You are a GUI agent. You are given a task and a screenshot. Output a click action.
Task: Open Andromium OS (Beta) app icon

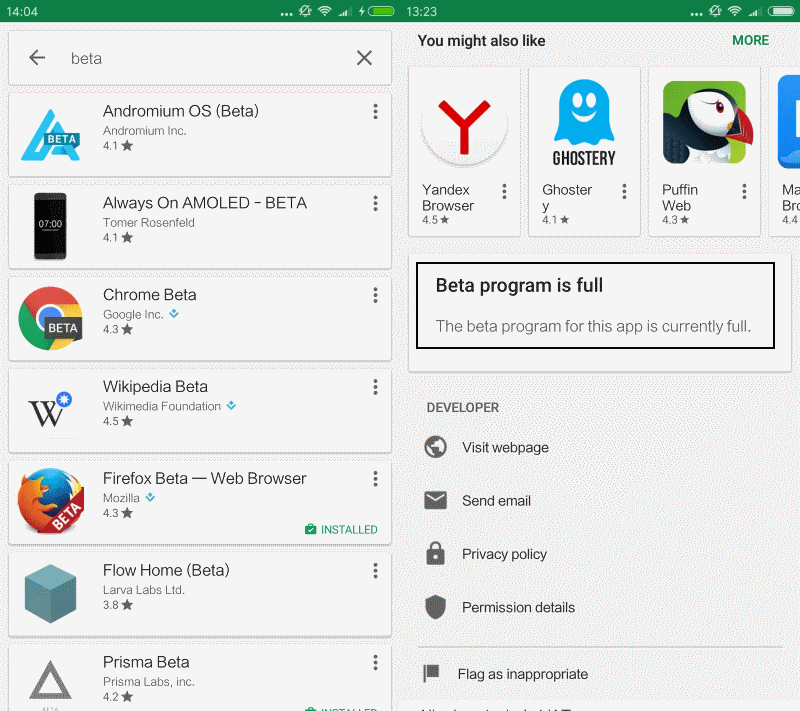click(x=50, y=135)
